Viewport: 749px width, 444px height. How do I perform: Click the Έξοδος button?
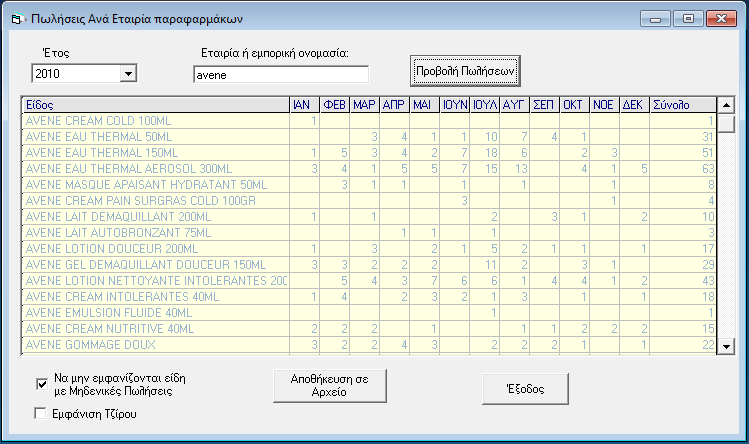pyautogui.click(x=525, y=389)
